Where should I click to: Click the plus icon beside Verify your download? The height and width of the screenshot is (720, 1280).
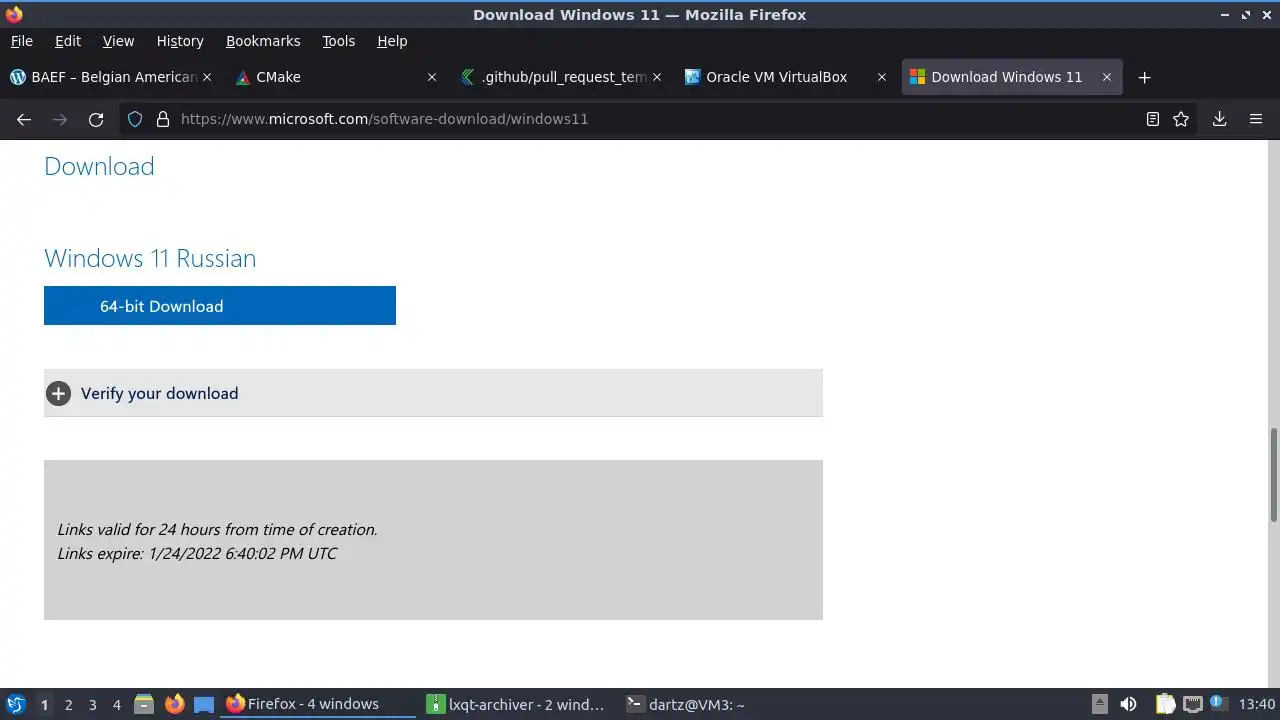point(59,394)
